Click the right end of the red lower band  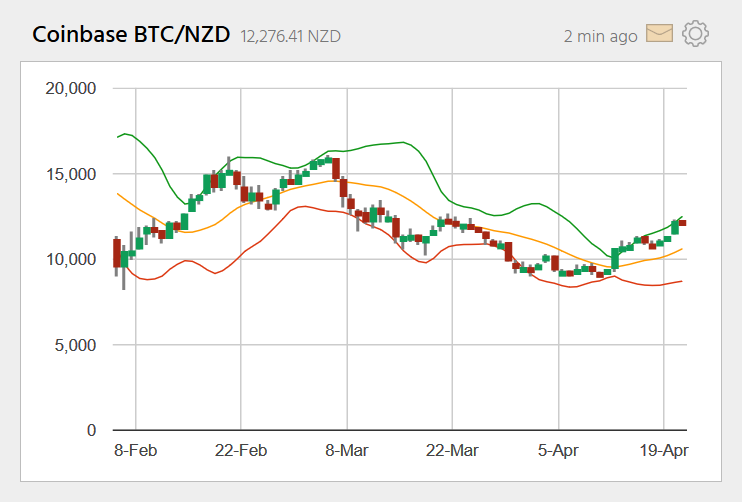tap(681, 281)
